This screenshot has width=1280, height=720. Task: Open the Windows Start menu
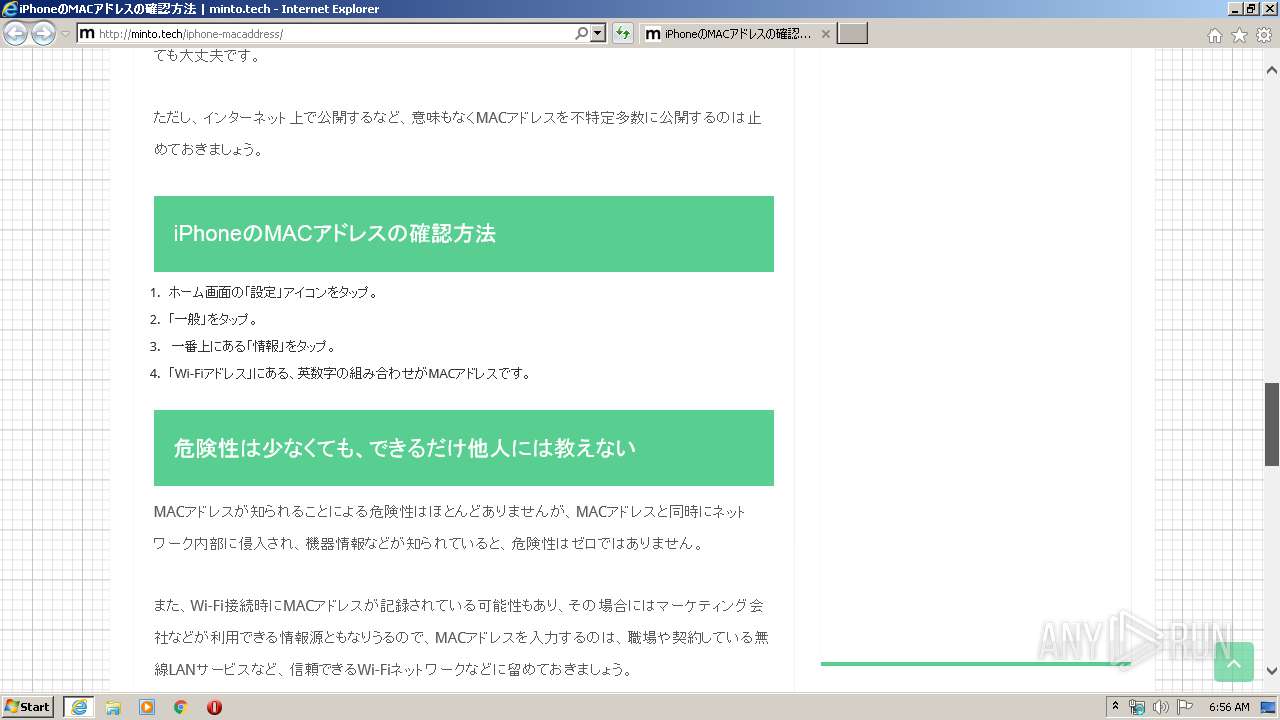pyautogui.click(x=27, y=707)
